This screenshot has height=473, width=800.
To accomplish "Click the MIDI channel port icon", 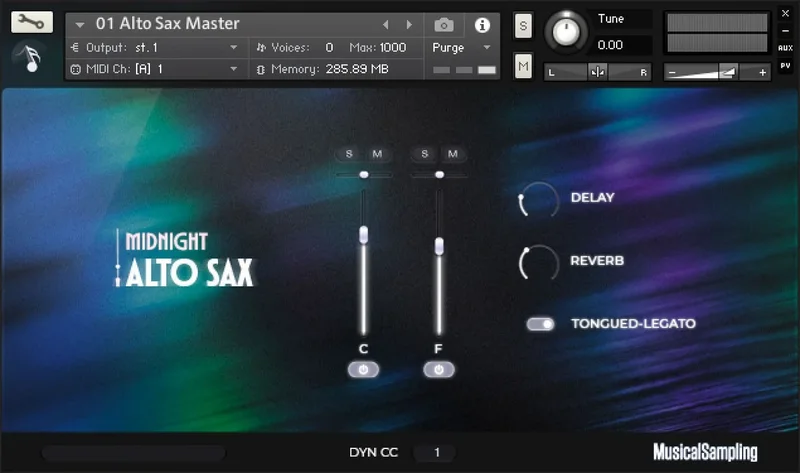I will click(x=75, y=69).
